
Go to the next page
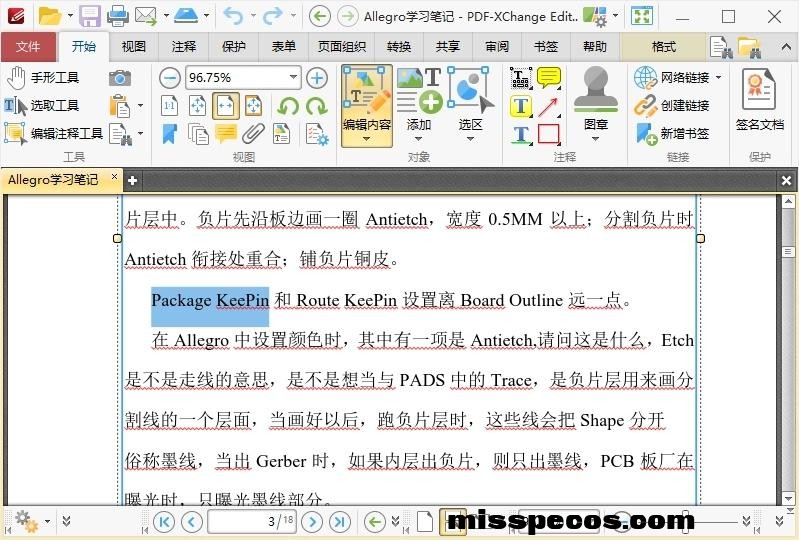312,522
